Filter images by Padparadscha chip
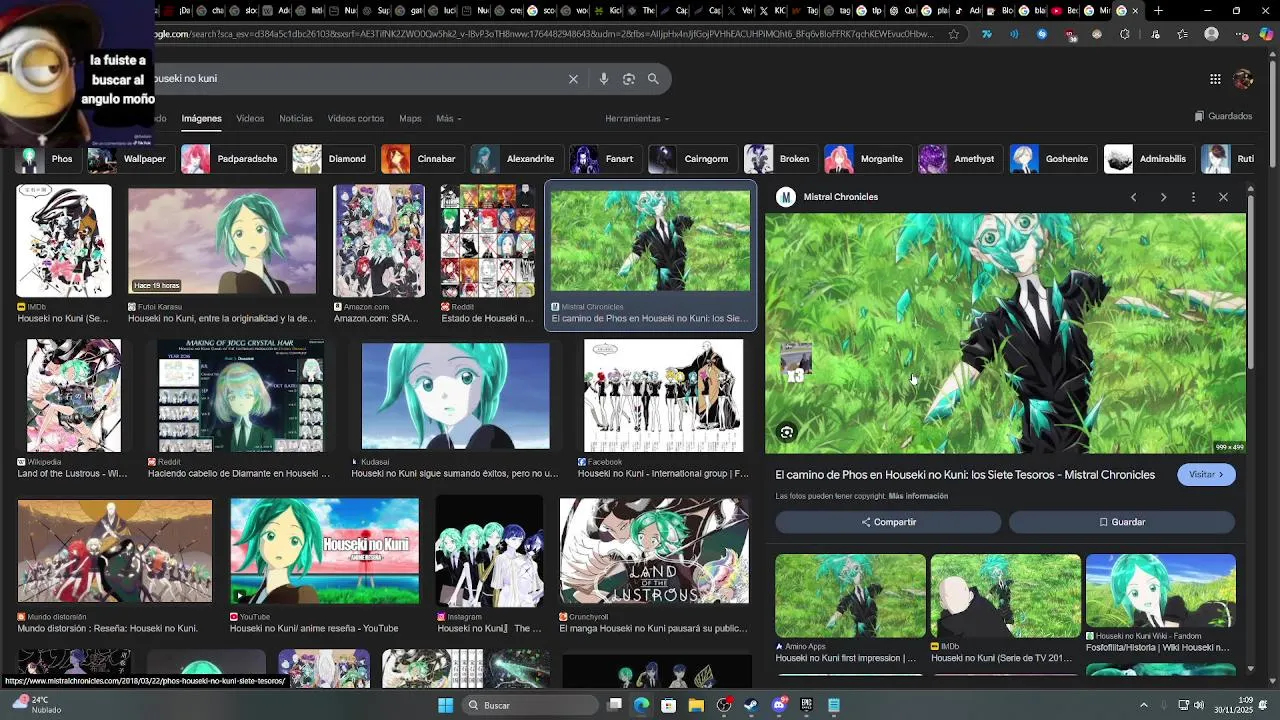The image size is (1280, 720). tap(233, 159)
